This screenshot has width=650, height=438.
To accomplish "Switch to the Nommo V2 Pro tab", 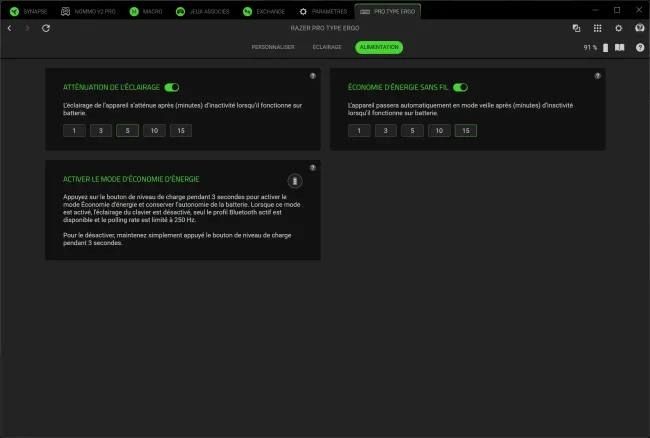I will pyautogui.click(x=88, y=12).
